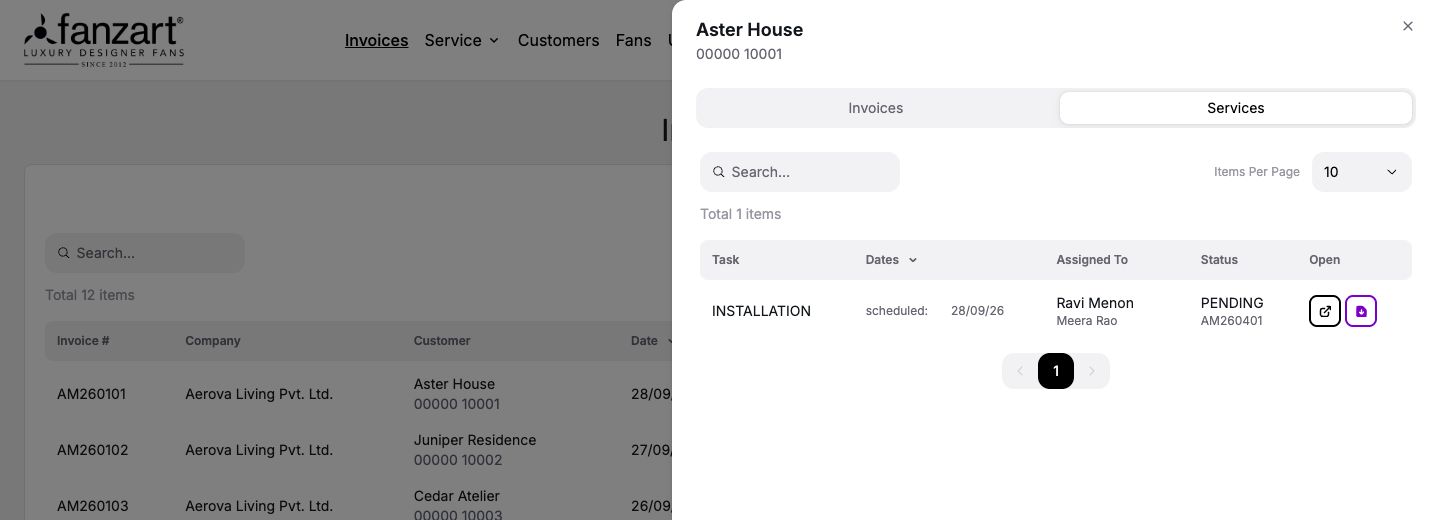This screenshot has height=520, width=1440.
Task: Click Total 12 items label
Action: 90,295
